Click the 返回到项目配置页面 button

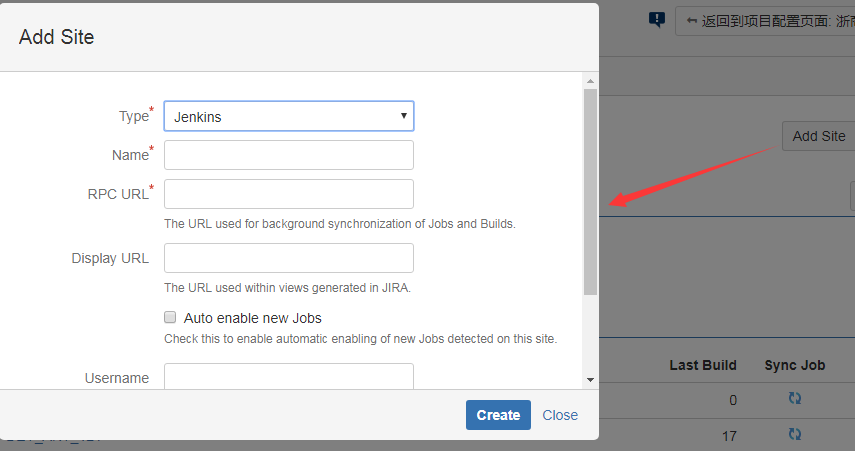766,21
